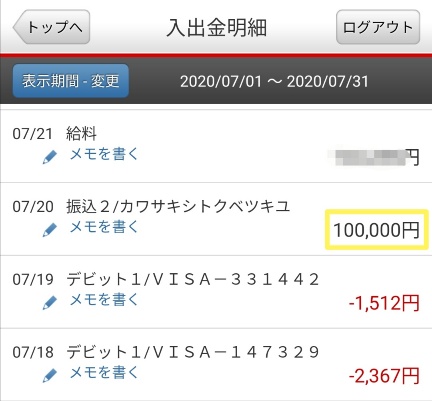Viewport: 432px width, 401px height.
Task: Open メモを書く link under VISA-147329
Action: [x=104, y=372]
